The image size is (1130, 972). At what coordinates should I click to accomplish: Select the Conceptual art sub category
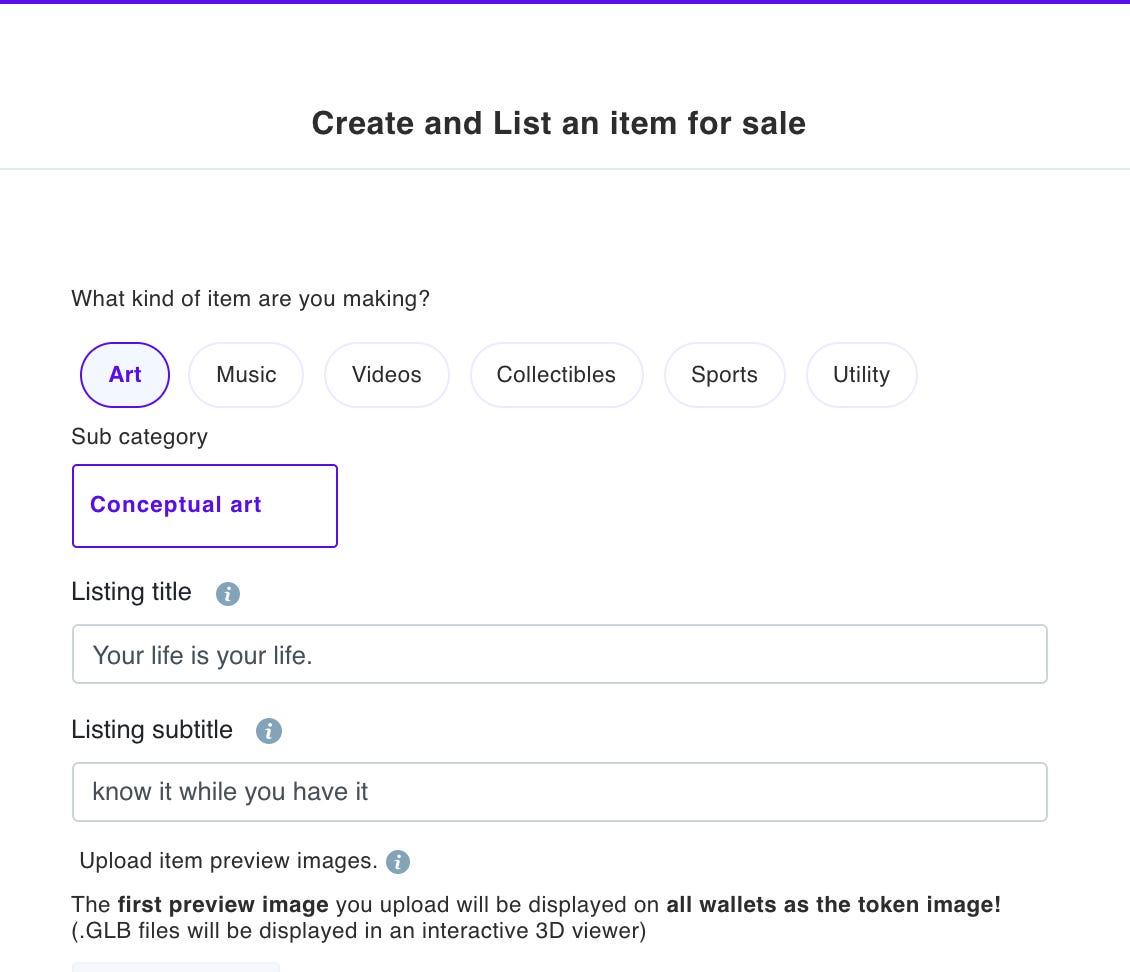pyautogui.click(x=205, y=506)
